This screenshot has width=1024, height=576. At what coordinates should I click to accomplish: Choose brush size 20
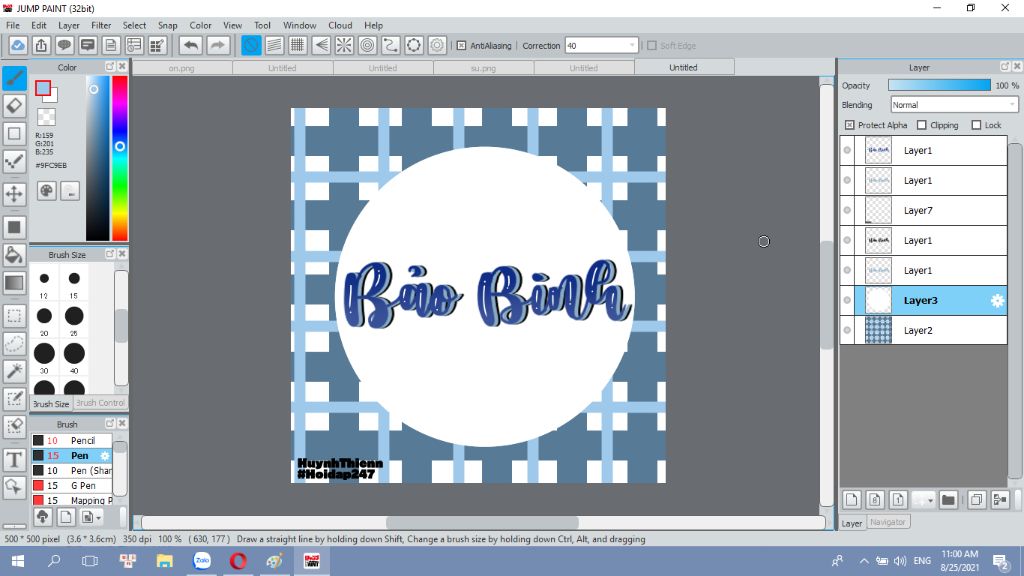tap(44, 316)
